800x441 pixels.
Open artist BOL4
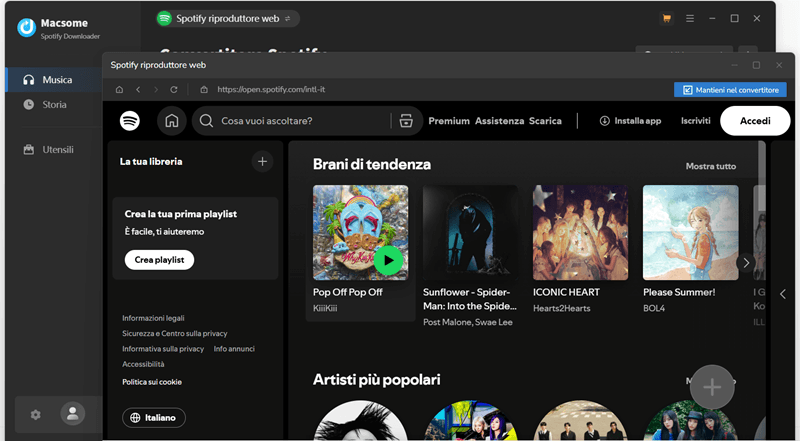click(x=654, y=308)
